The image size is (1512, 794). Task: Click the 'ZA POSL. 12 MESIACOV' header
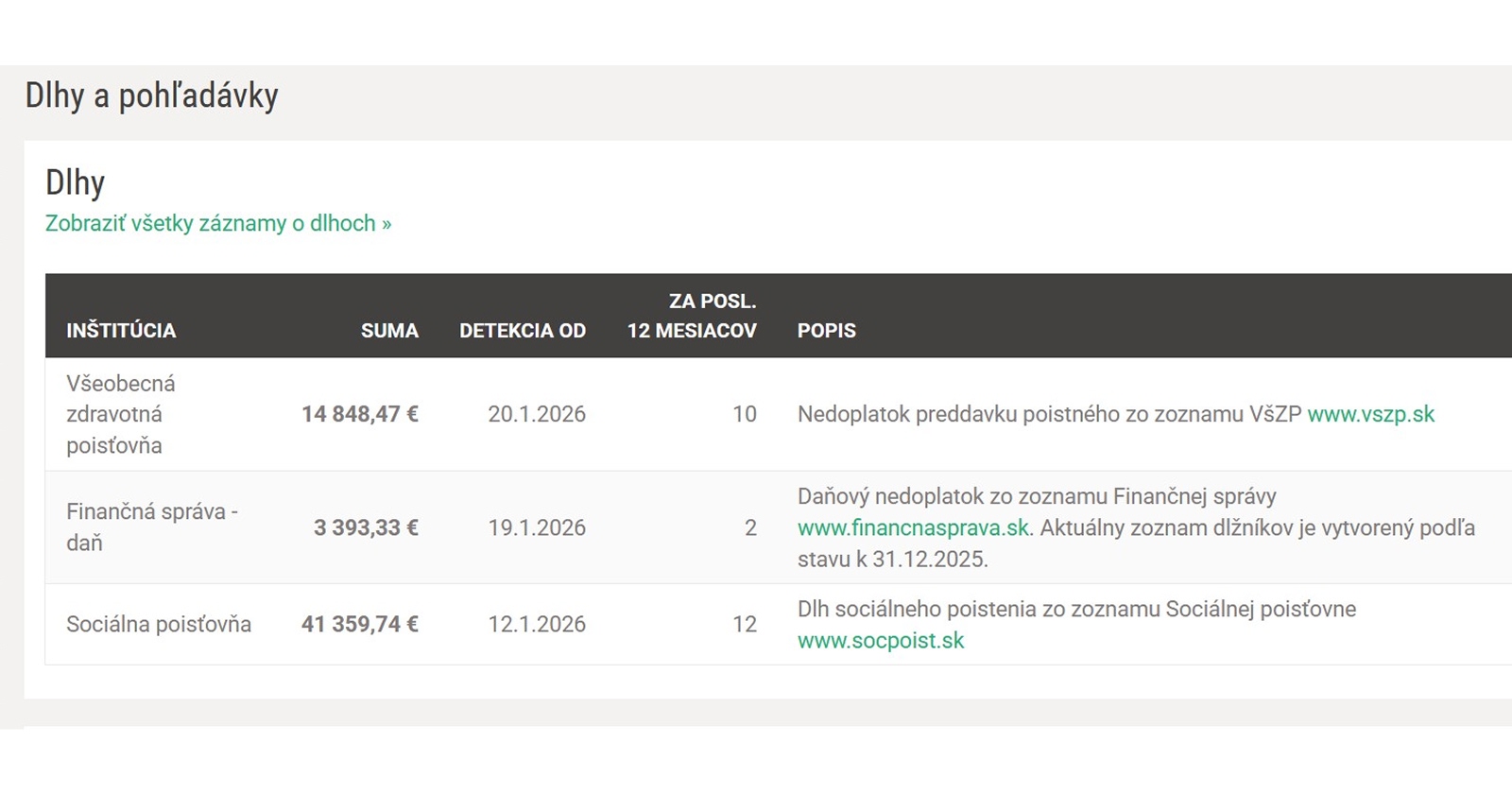[692, 317]
